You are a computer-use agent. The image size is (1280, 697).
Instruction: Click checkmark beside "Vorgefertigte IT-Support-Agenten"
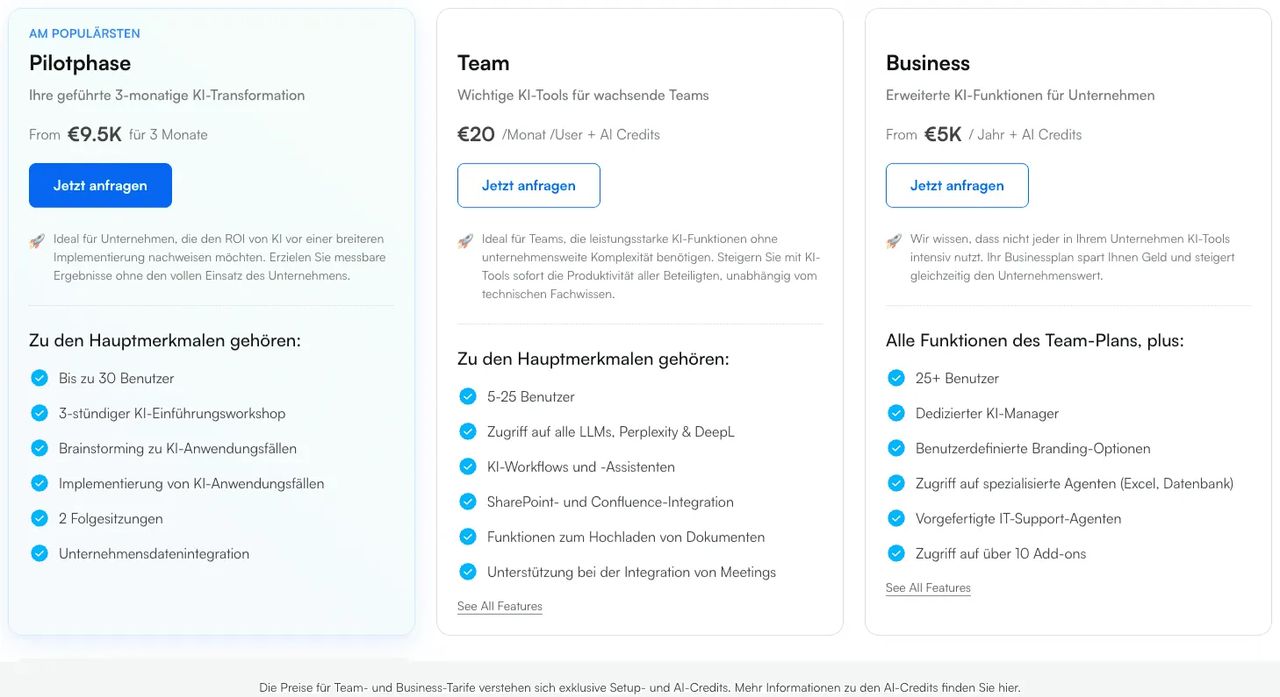896,518
